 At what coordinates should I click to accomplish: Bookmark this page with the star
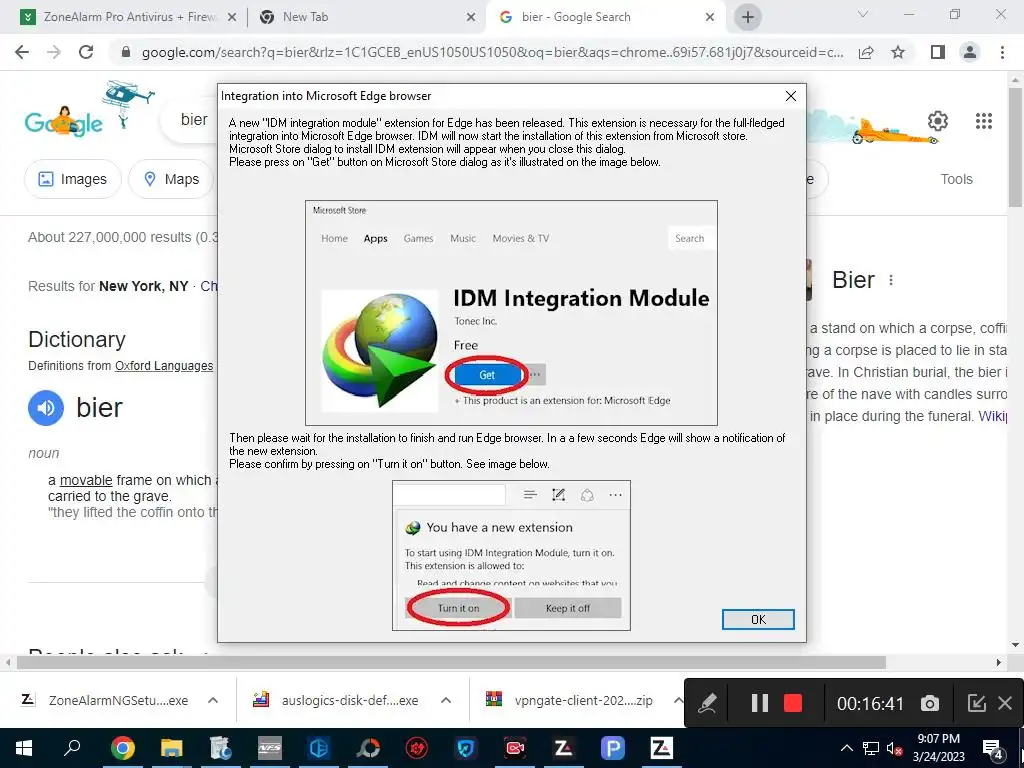[898, 52]
